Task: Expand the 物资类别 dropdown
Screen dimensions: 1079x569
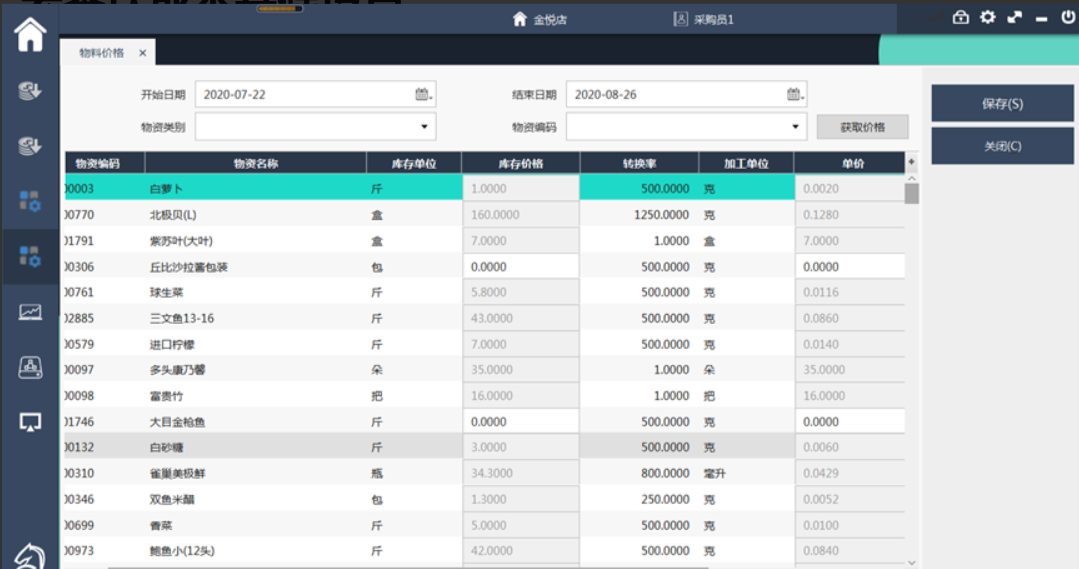Action: (424, 127)
